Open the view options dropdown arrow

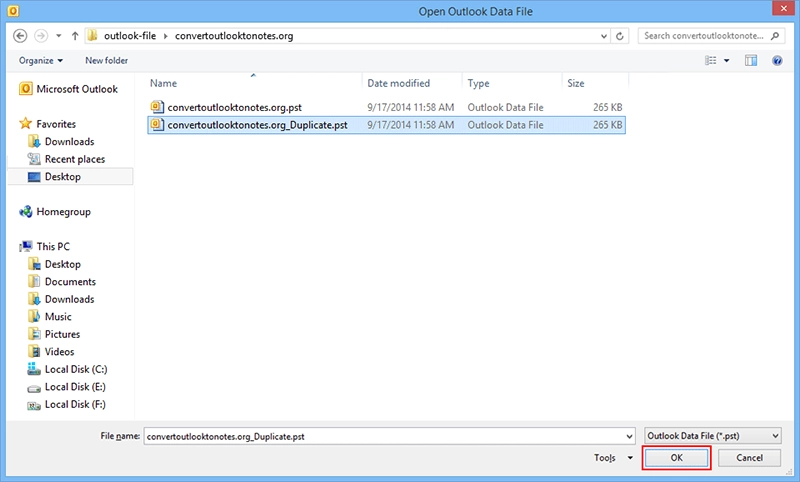pyautogui.click(x=727, y=61)
